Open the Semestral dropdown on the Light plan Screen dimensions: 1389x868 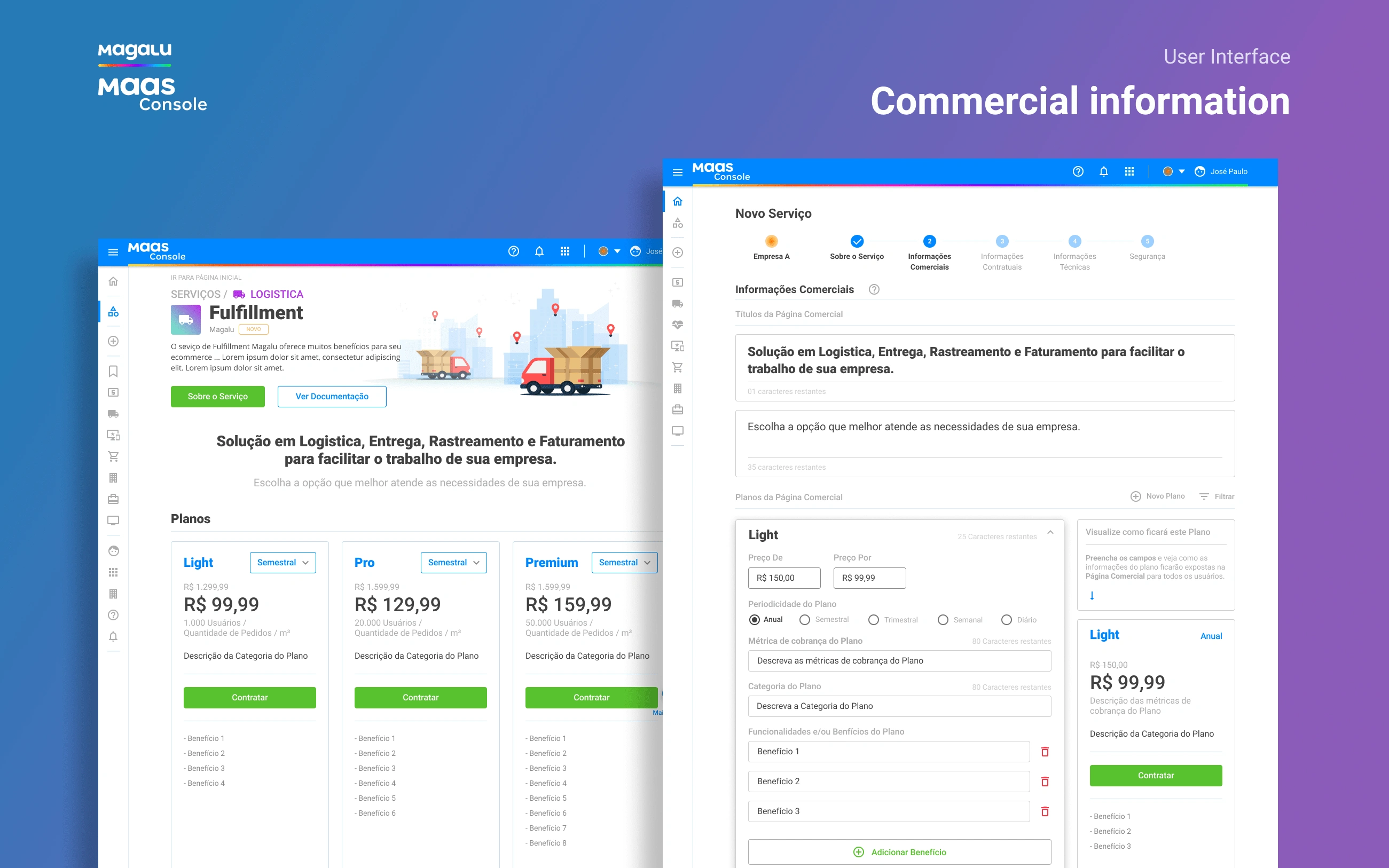pyautogui.click(x=282, y=563)
